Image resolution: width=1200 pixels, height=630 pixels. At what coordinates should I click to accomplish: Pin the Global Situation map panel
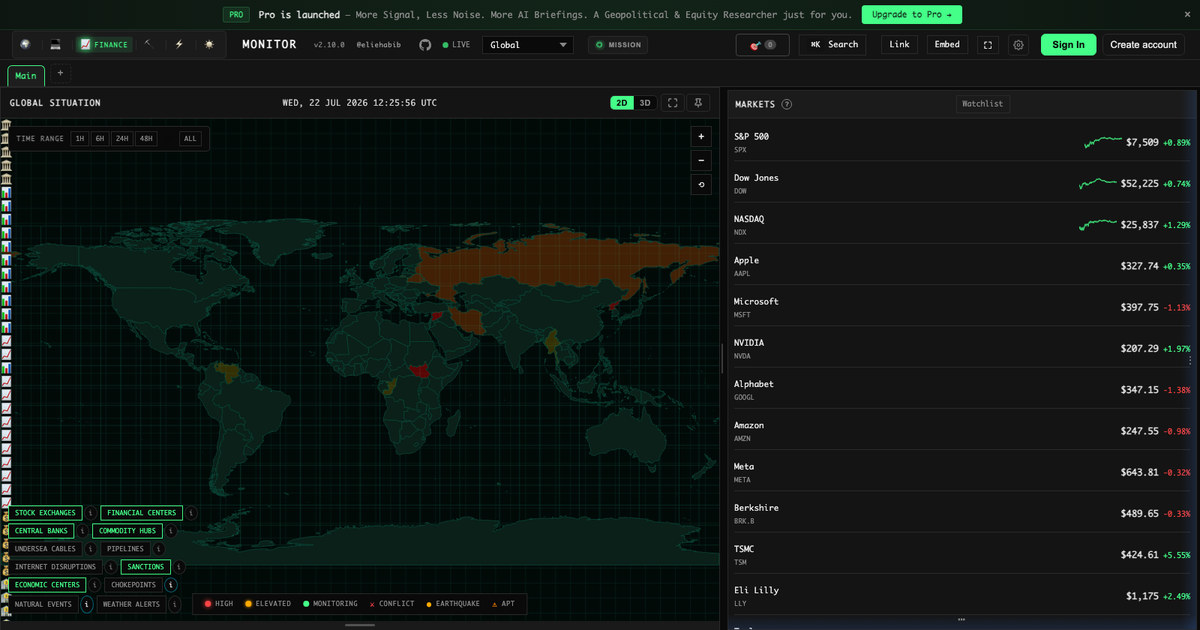(699, 103)
